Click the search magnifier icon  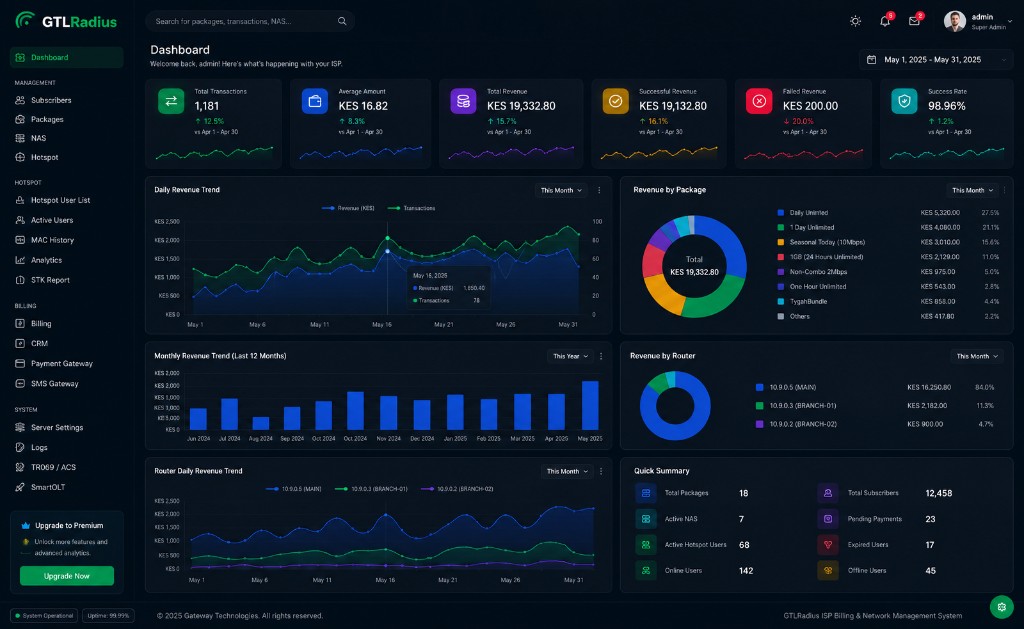pyautogui.click(x=342, y=21)
